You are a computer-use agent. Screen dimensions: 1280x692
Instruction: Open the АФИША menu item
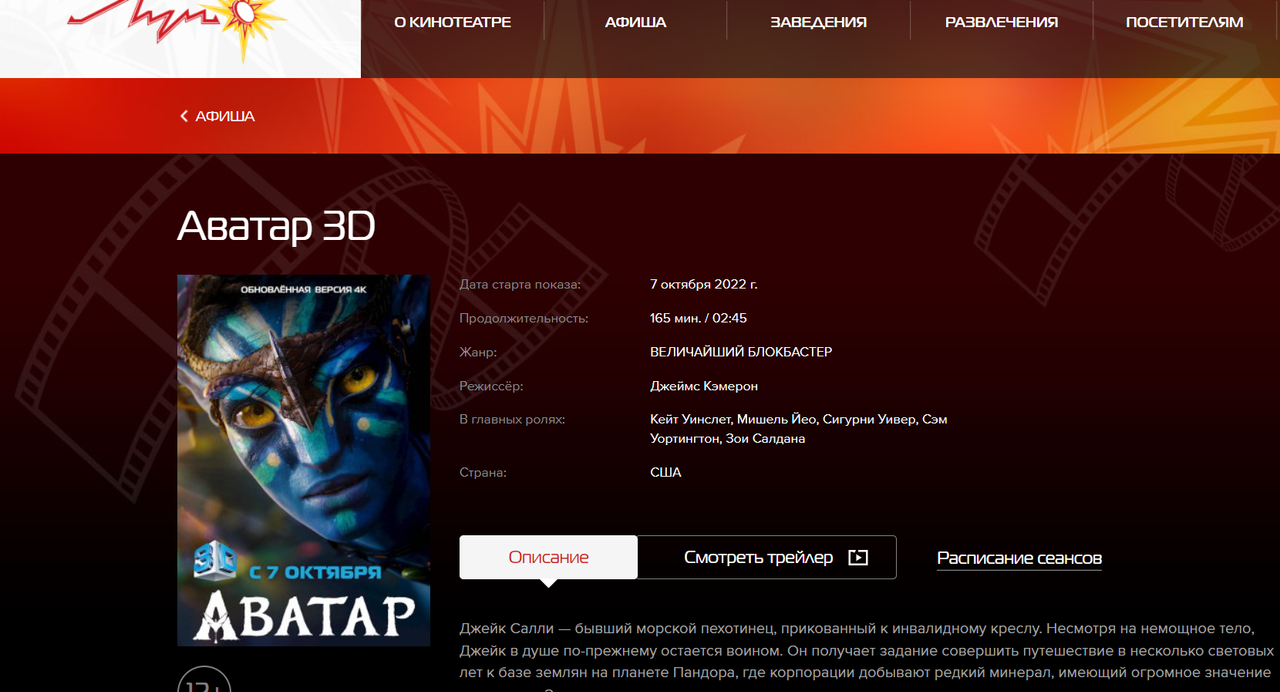(x=635, y=22)
